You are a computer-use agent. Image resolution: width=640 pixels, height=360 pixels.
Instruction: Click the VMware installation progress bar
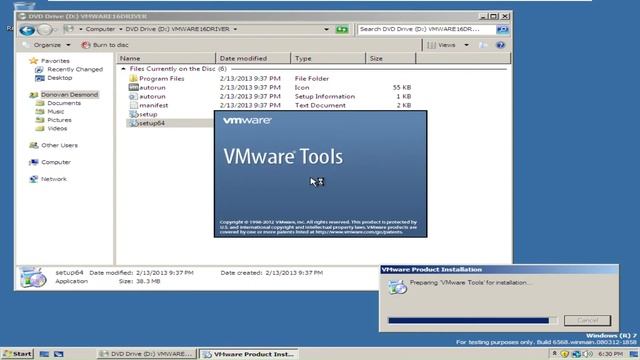pos(473,321)
